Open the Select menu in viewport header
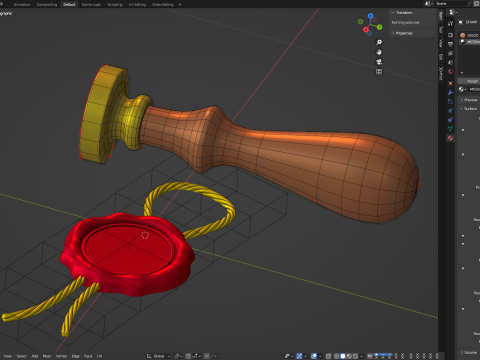Image resolution: width=480 pixels, height=360 pixels. click(x=21, y=356)
